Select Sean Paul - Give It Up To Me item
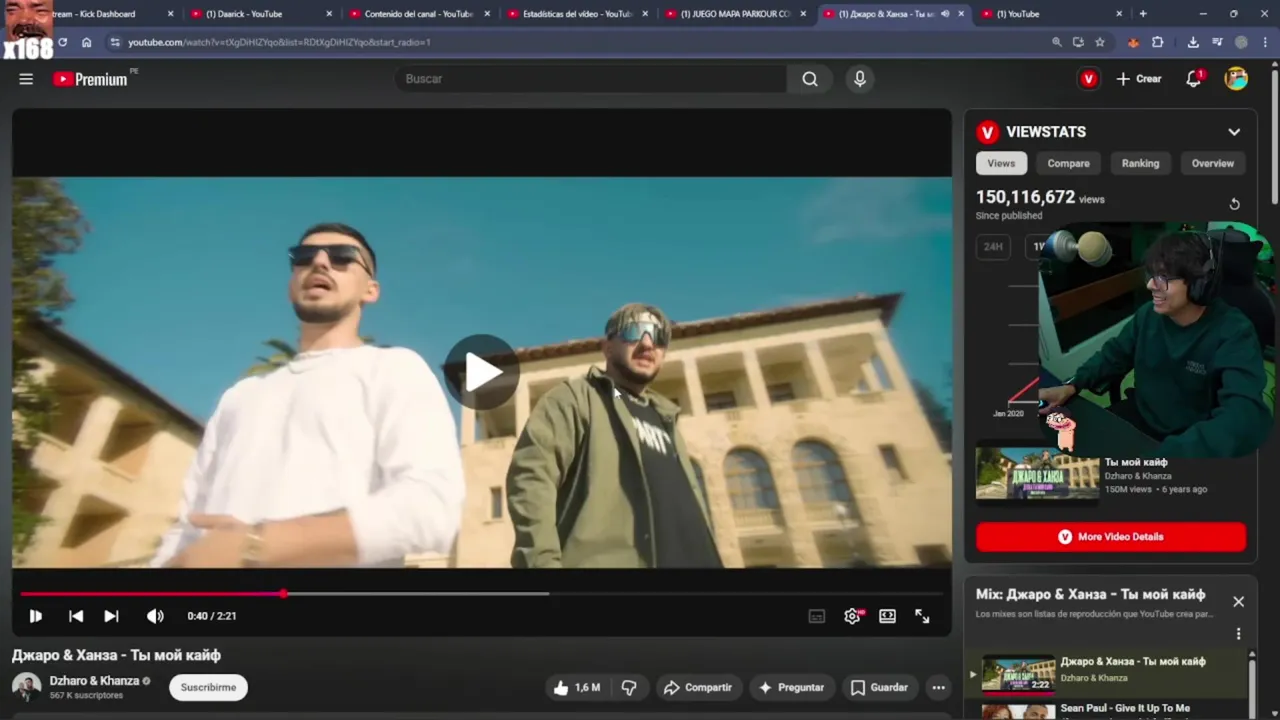The width and height of the screenshot is (1280, 720). 1107,710
